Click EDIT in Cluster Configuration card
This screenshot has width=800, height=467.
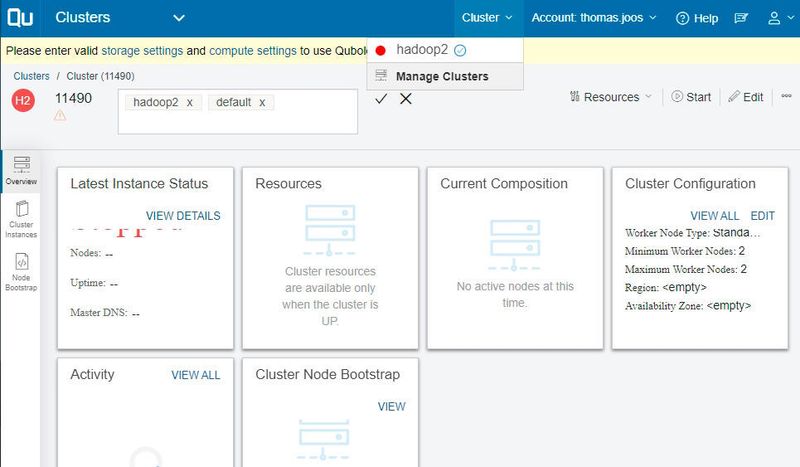762,216
